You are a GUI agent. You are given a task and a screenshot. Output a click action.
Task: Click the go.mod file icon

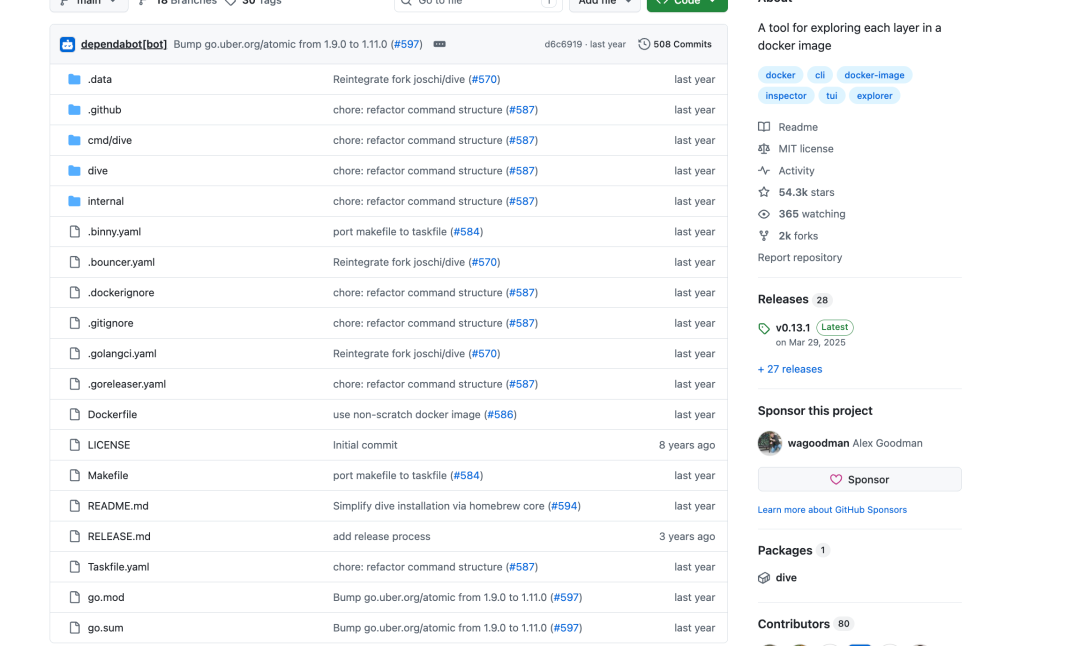74,597
